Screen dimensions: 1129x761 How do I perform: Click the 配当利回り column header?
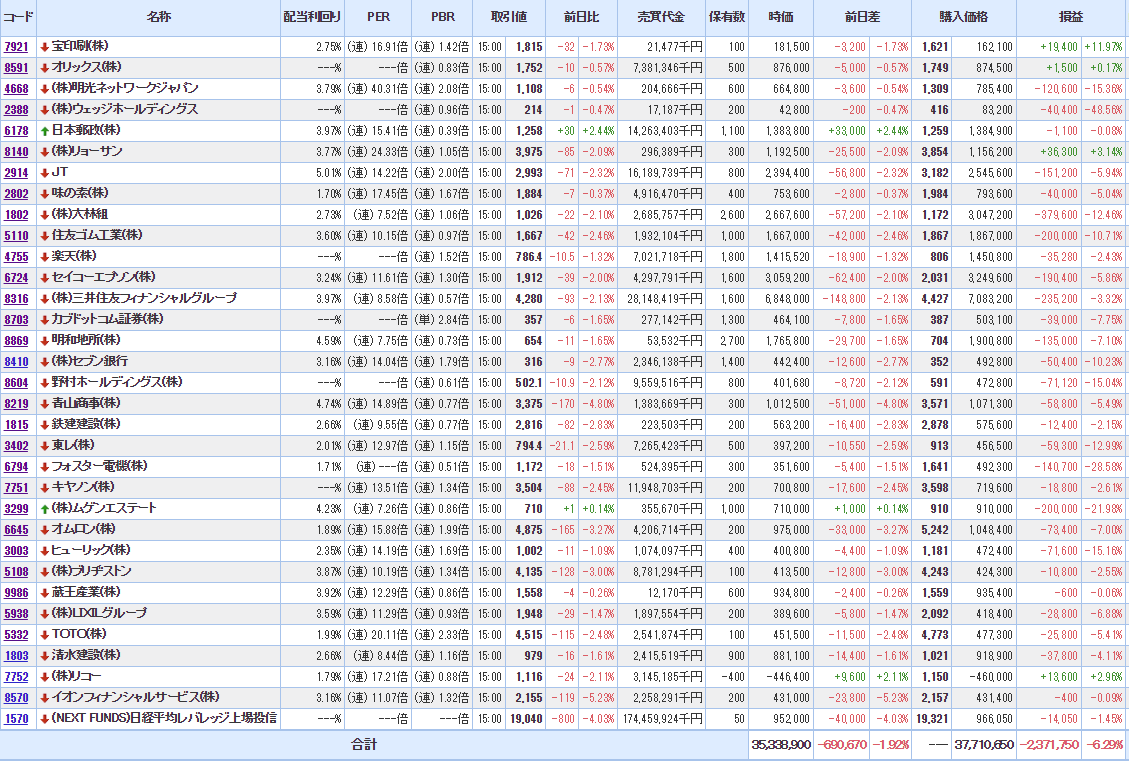point(312,18)
